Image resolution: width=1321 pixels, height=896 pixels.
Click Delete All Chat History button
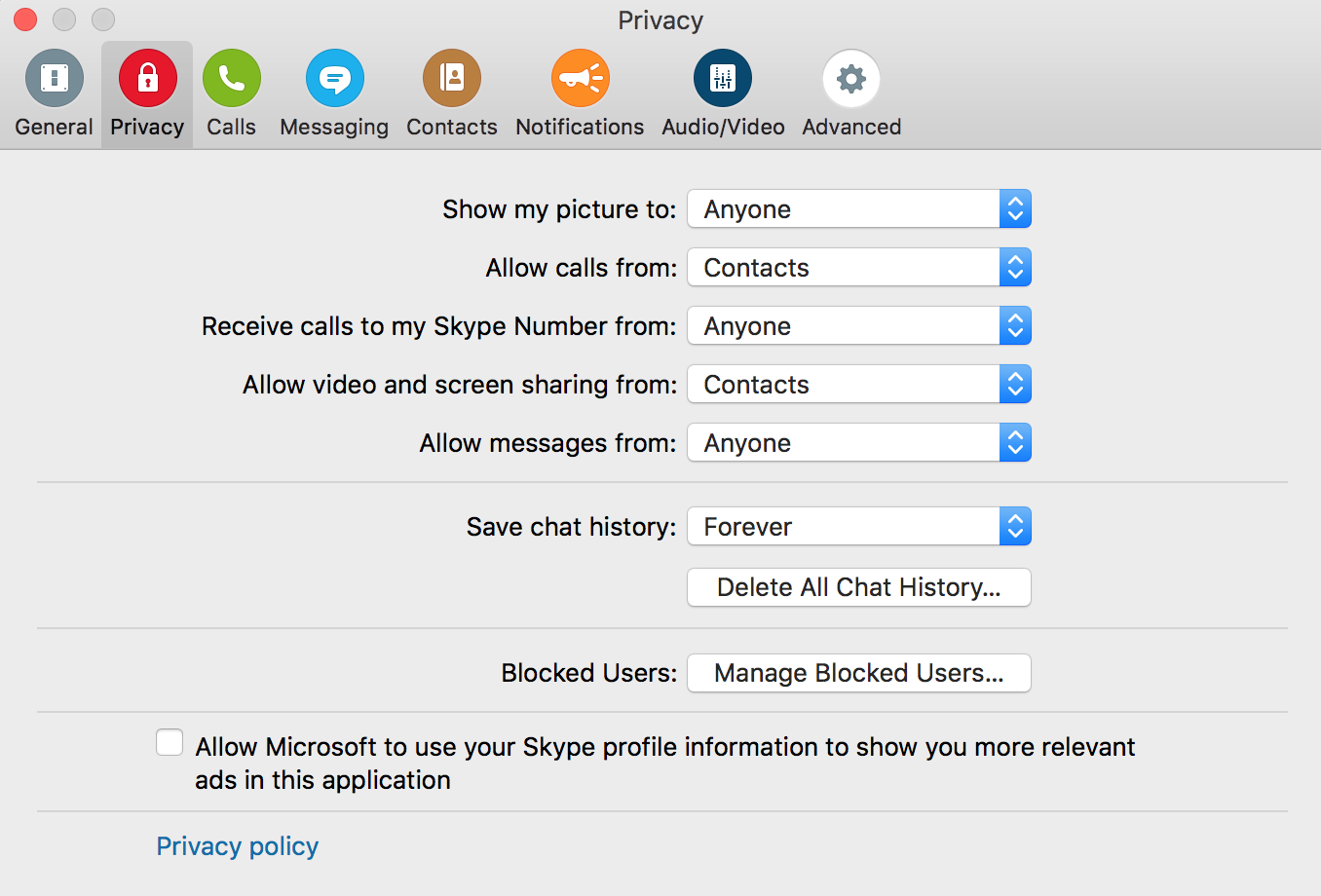[x=858, y=587]
